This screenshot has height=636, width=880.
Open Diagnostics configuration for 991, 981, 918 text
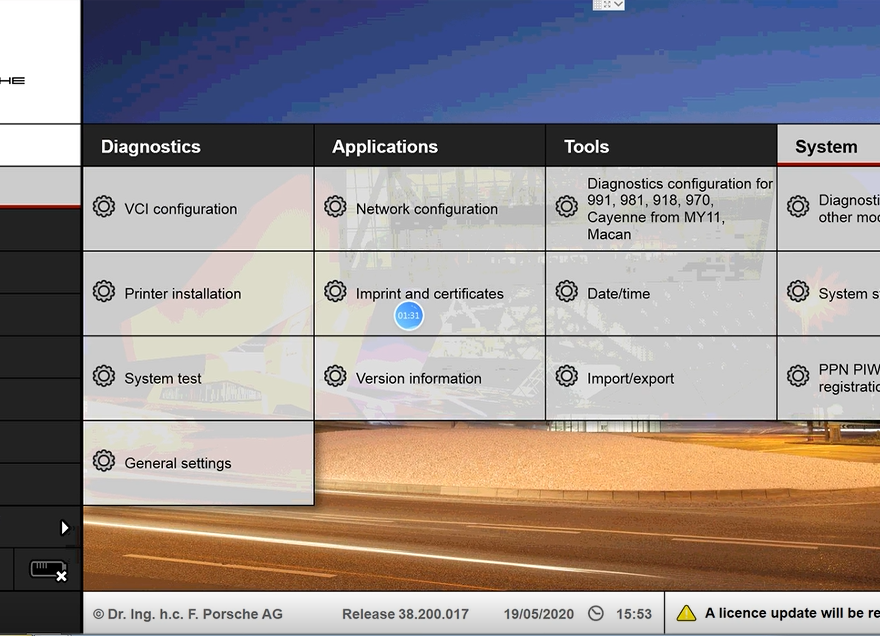point(680,209)
